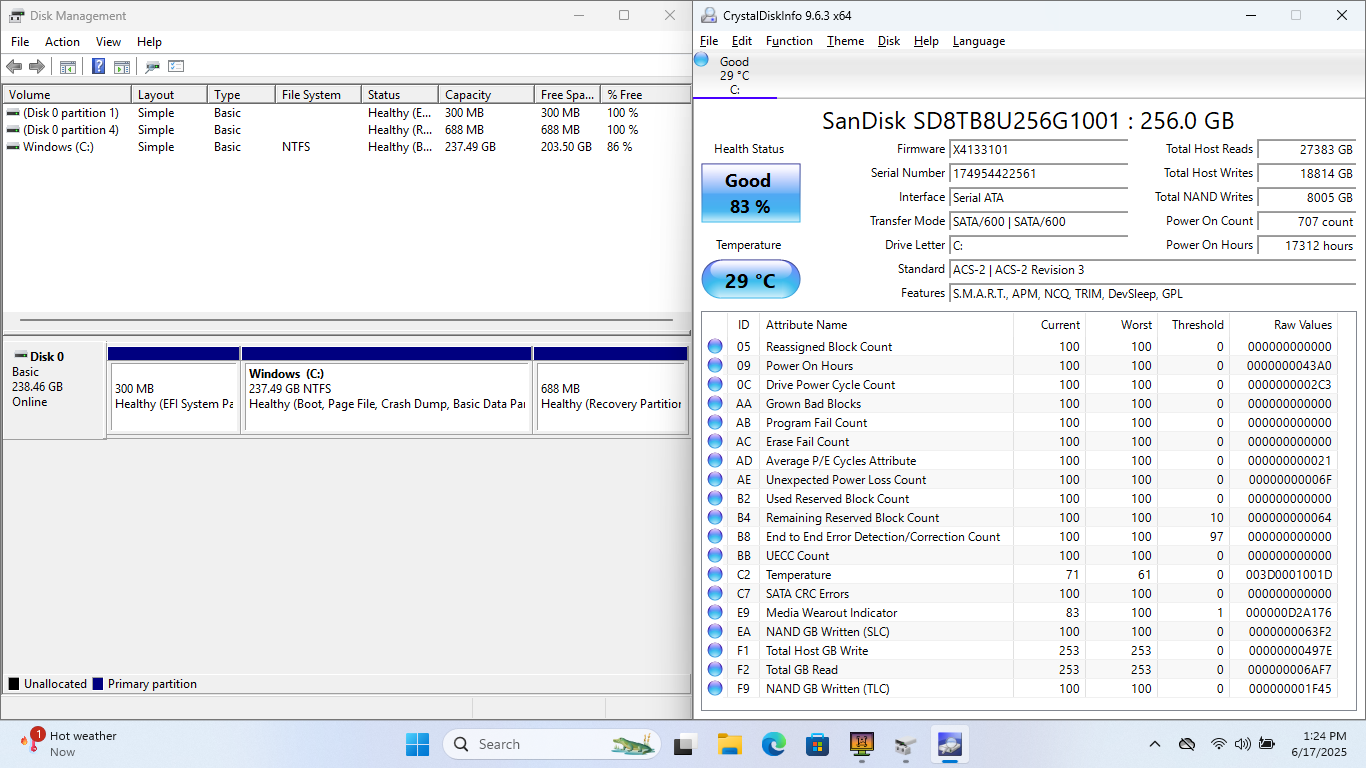Open the View menu in Disk Management
Viewport: 1366px width, 768px height.
click(108, 42)
